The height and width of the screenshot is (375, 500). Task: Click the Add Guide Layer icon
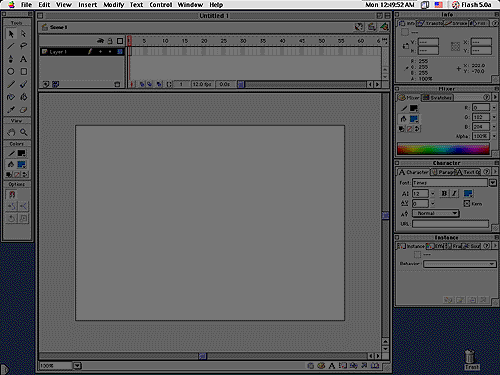coord(55,84)
